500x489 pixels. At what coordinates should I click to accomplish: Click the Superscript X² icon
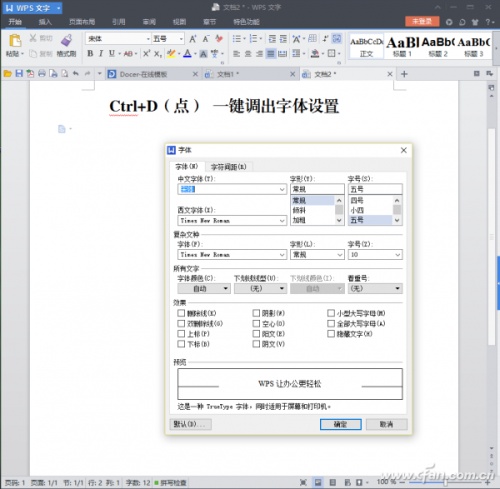pos(146,53)
